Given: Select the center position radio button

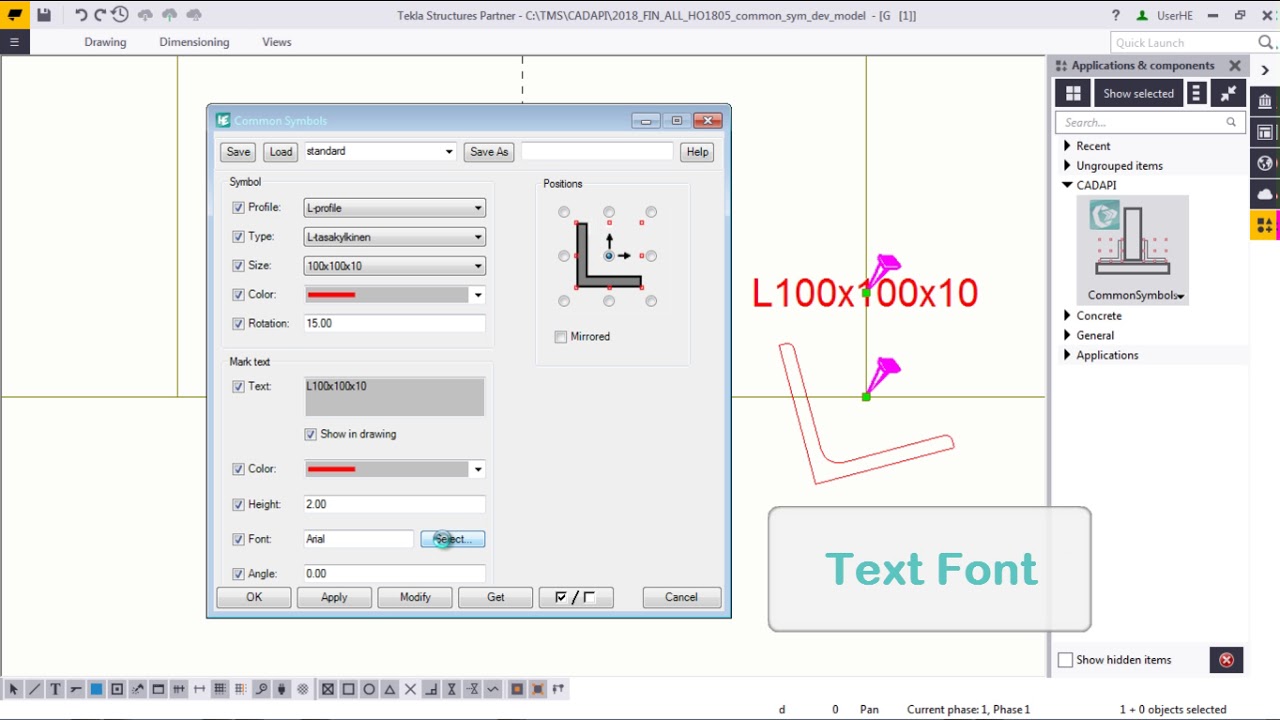Looking at the screenshot, I should tap(608, 256).
